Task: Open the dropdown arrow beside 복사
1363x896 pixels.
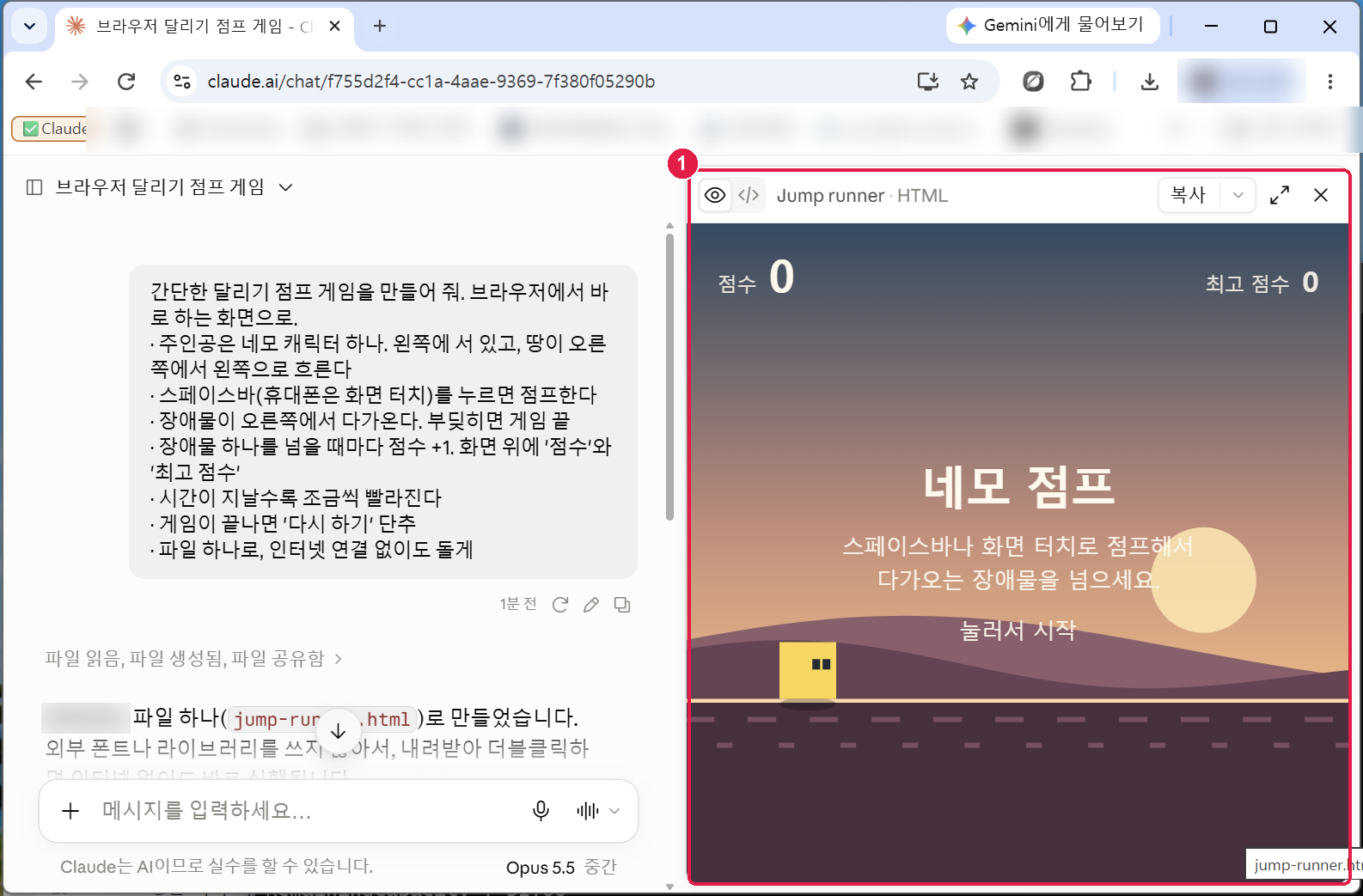Action: point(1238,195)
